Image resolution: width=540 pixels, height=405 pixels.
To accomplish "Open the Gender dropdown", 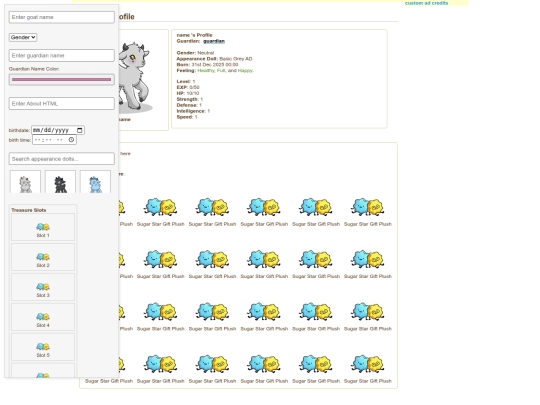I will coord(23,37).
